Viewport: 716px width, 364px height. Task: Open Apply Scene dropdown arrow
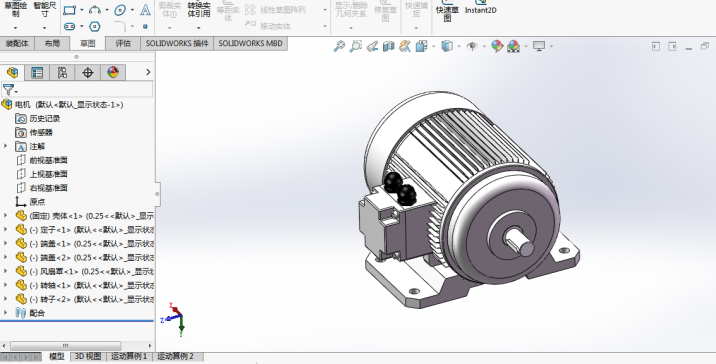point(526,46)
